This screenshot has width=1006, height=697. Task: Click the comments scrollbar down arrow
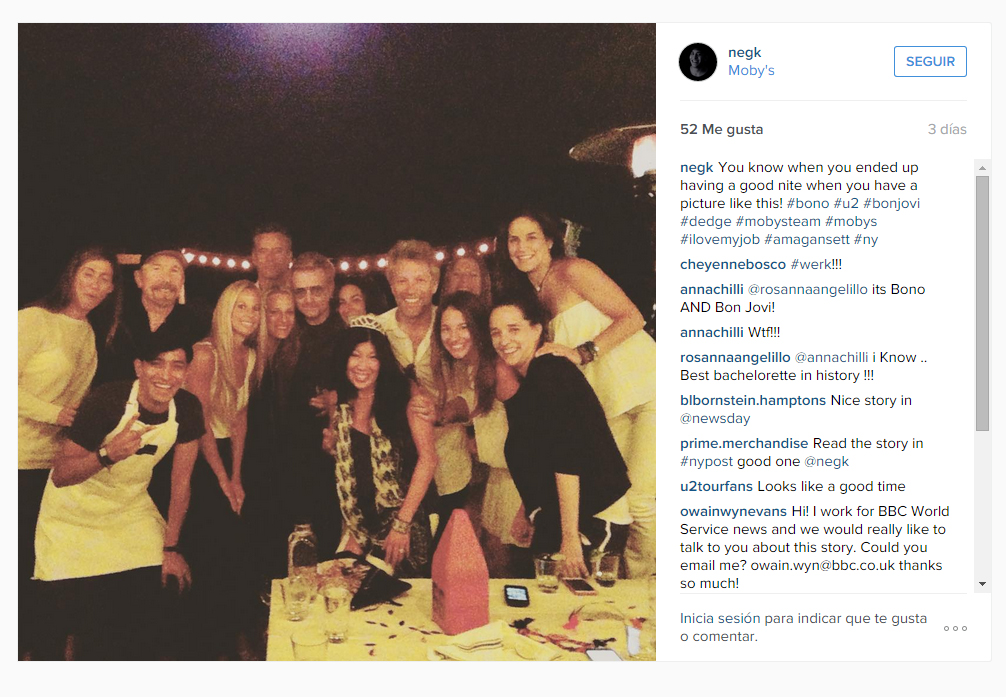point(982,584)
